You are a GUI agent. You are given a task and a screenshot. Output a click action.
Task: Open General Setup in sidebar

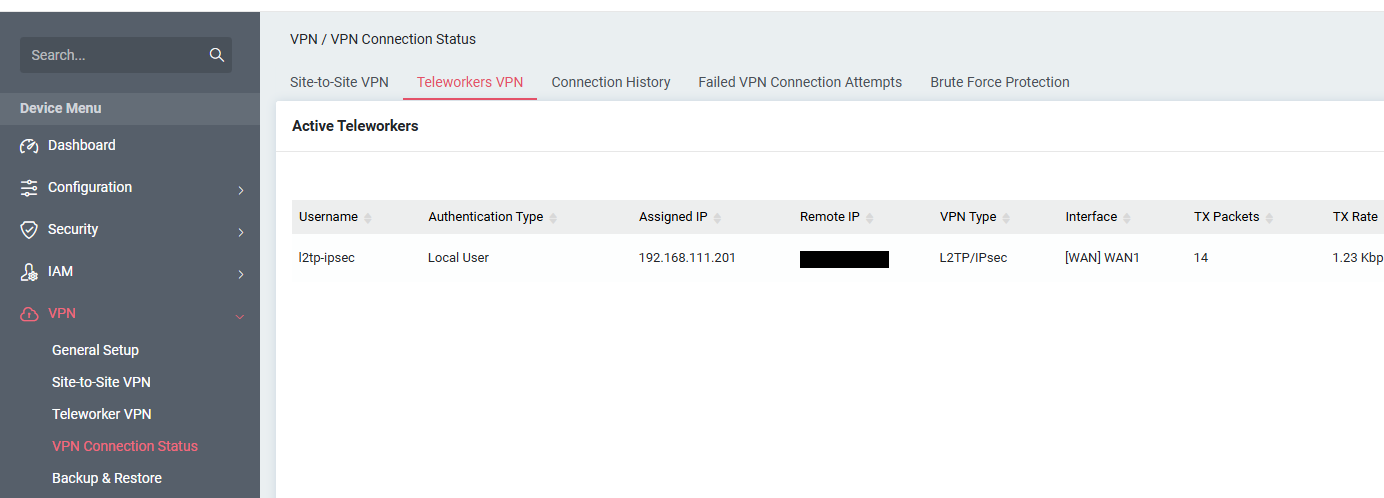(95, 350)
